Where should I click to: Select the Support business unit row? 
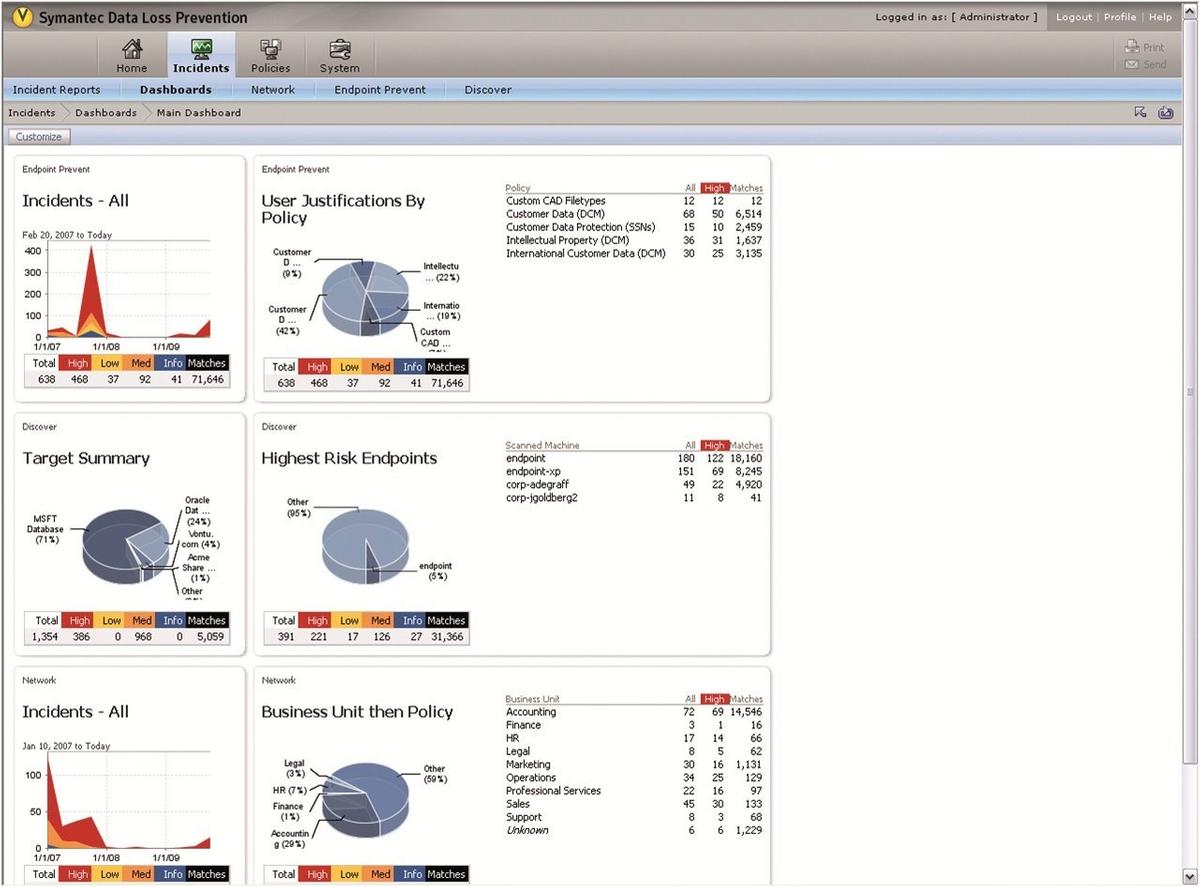point(634,817)
